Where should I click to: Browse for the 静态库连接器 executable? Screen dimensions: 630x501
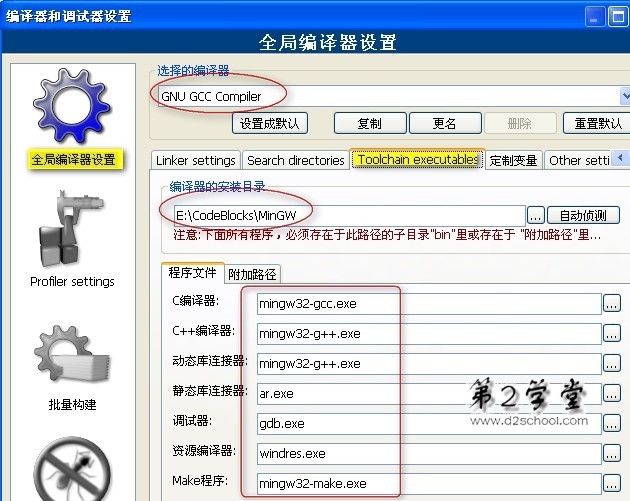(x=612, y=394)
